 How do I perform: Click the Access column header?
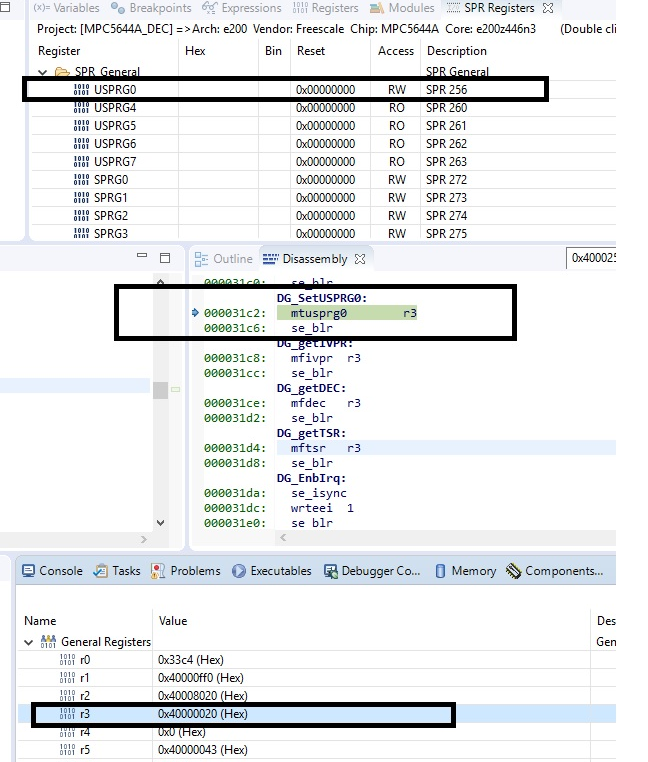396,51
